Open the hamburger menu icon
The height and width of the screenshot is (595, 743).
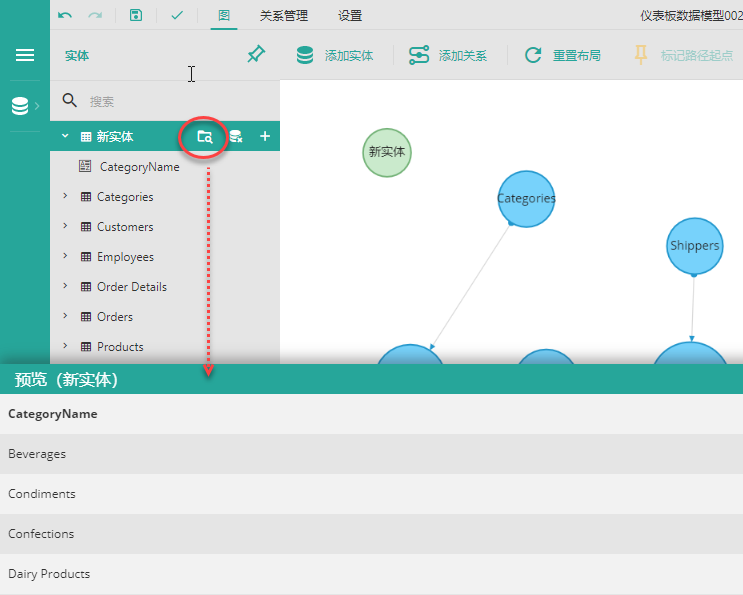tap(25, 55)
